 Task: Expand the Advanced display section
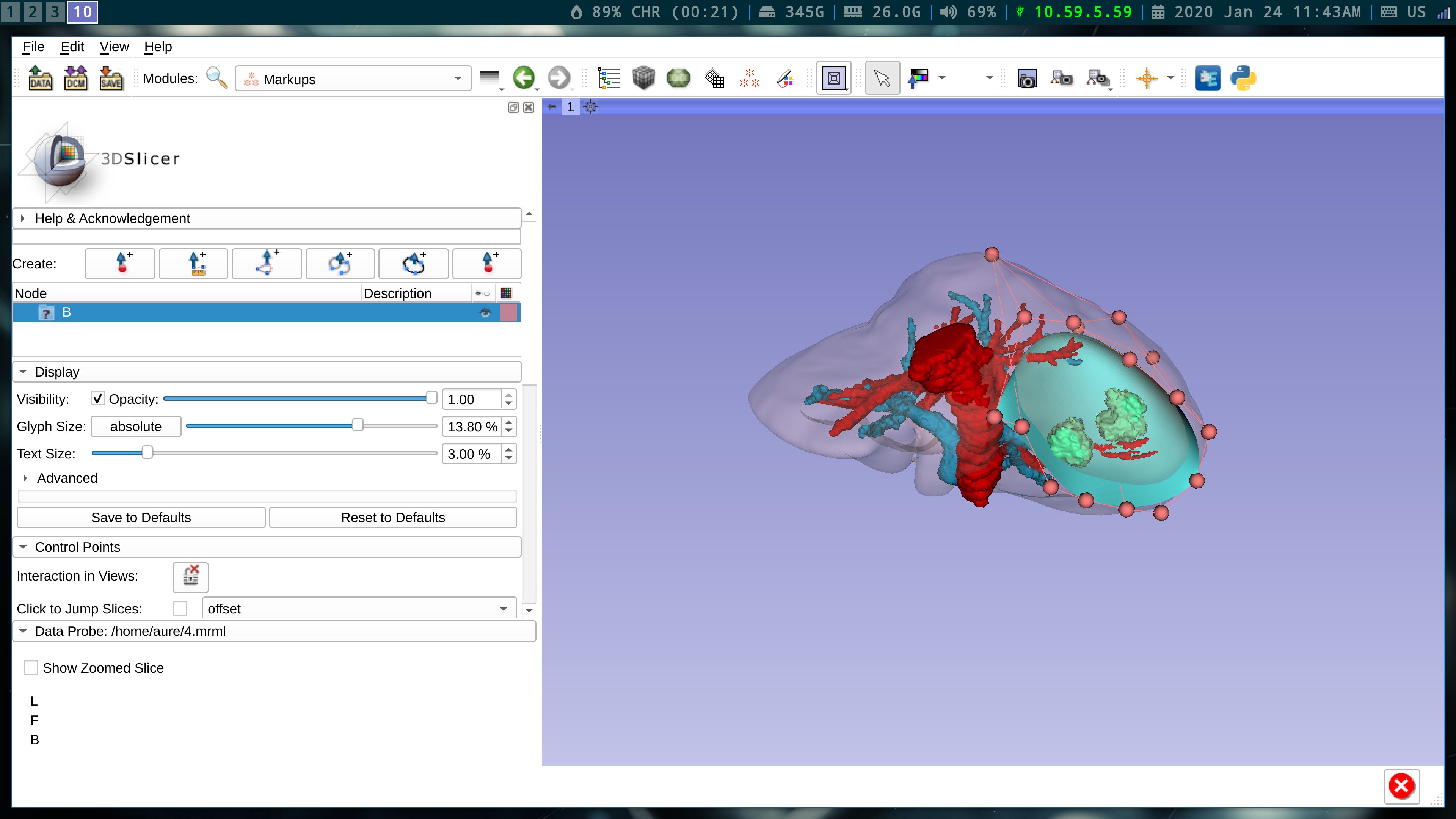click(x=67, y=478)
